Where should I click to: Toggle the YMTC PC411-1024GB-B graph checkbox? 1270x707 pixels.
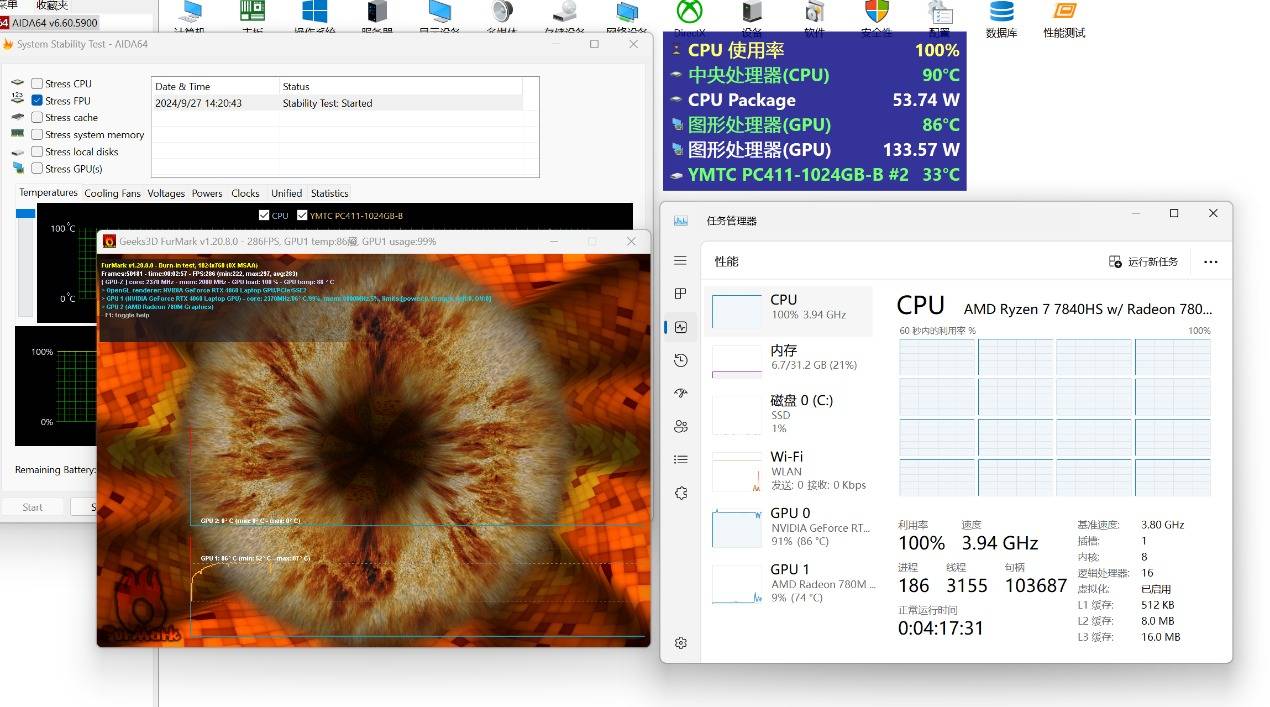pyautogui.click(x=302, y=215)
